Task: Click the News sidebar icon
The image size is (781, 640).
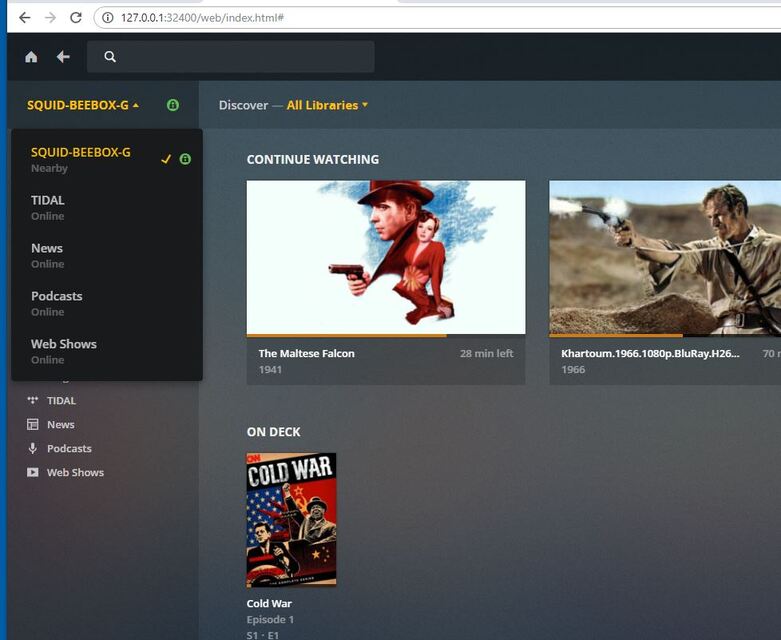Action: click(33, 424)
